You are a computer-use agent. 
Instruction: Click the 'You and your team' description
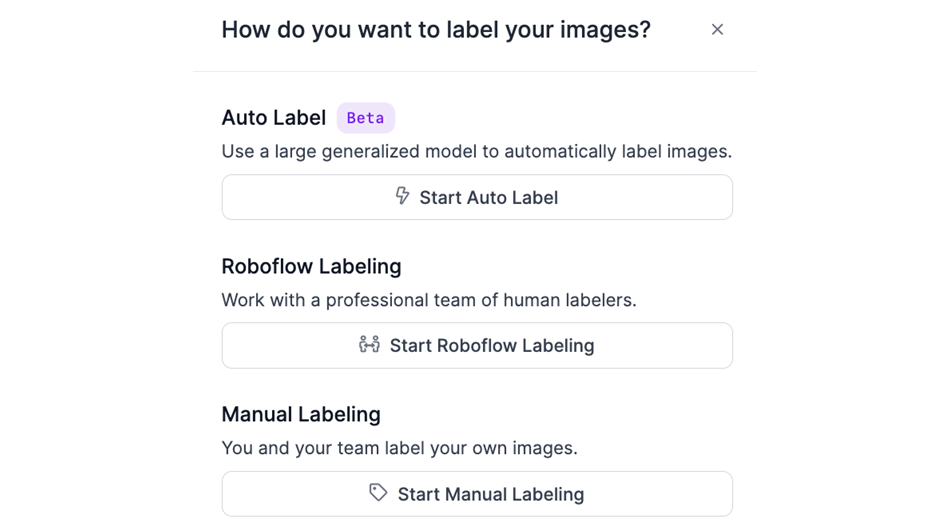tap(399, 448)
